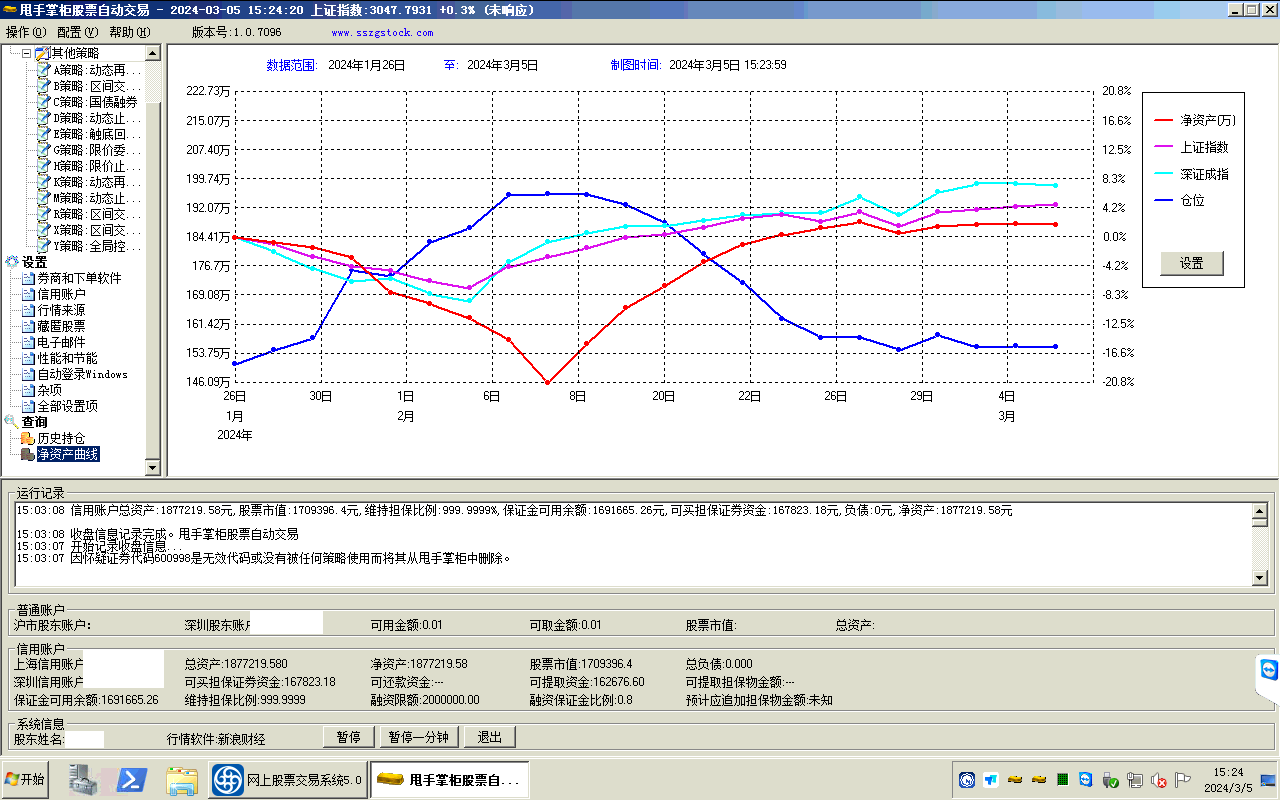Open the 电子邮件 settings item
The height and width of the screenshot is (800, 1280).
(61, 342)
